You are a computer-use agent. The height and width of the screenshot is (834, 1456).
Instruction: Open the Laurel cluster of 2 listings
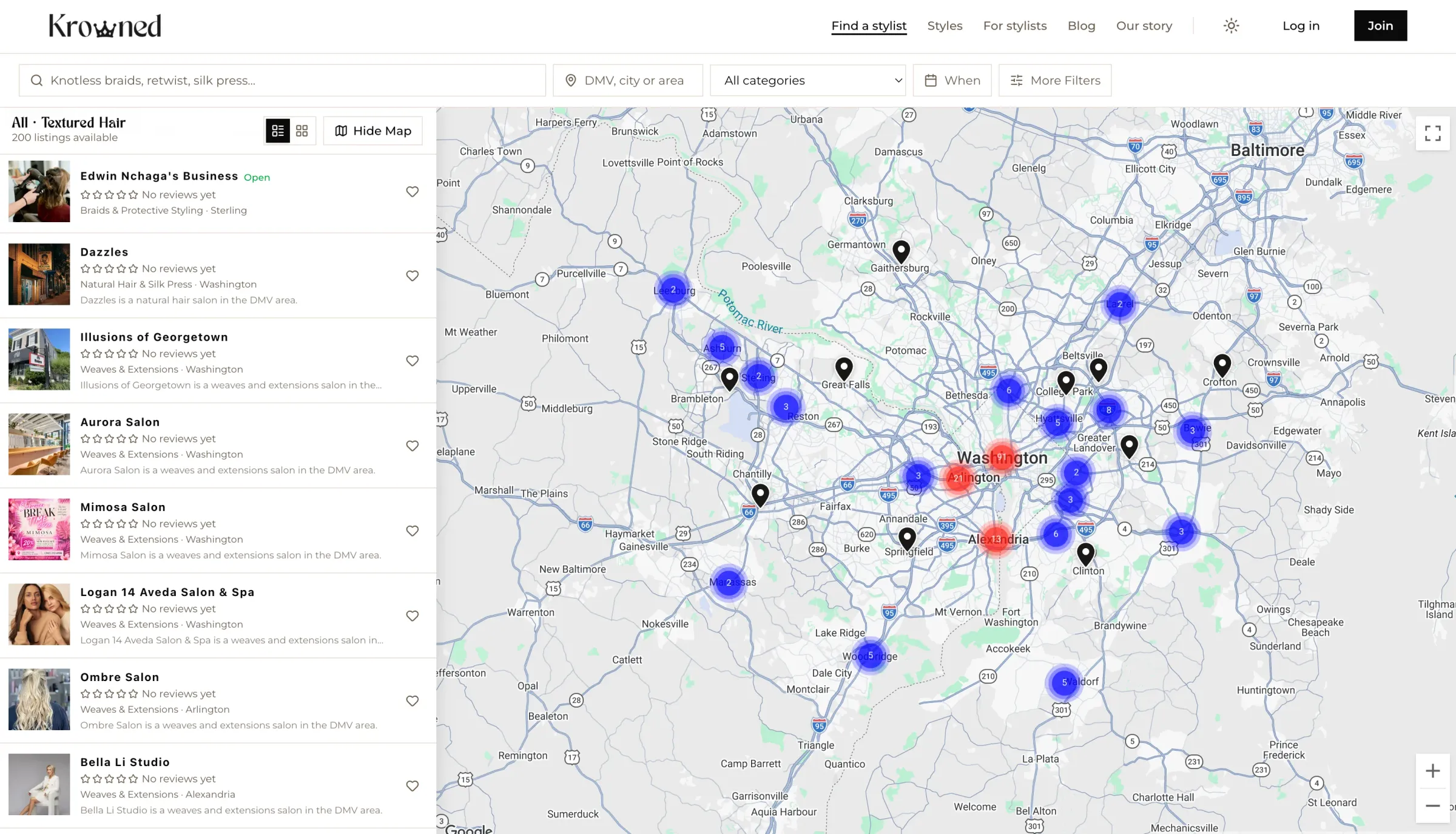pyautogui.click(x=1119, y=304)
